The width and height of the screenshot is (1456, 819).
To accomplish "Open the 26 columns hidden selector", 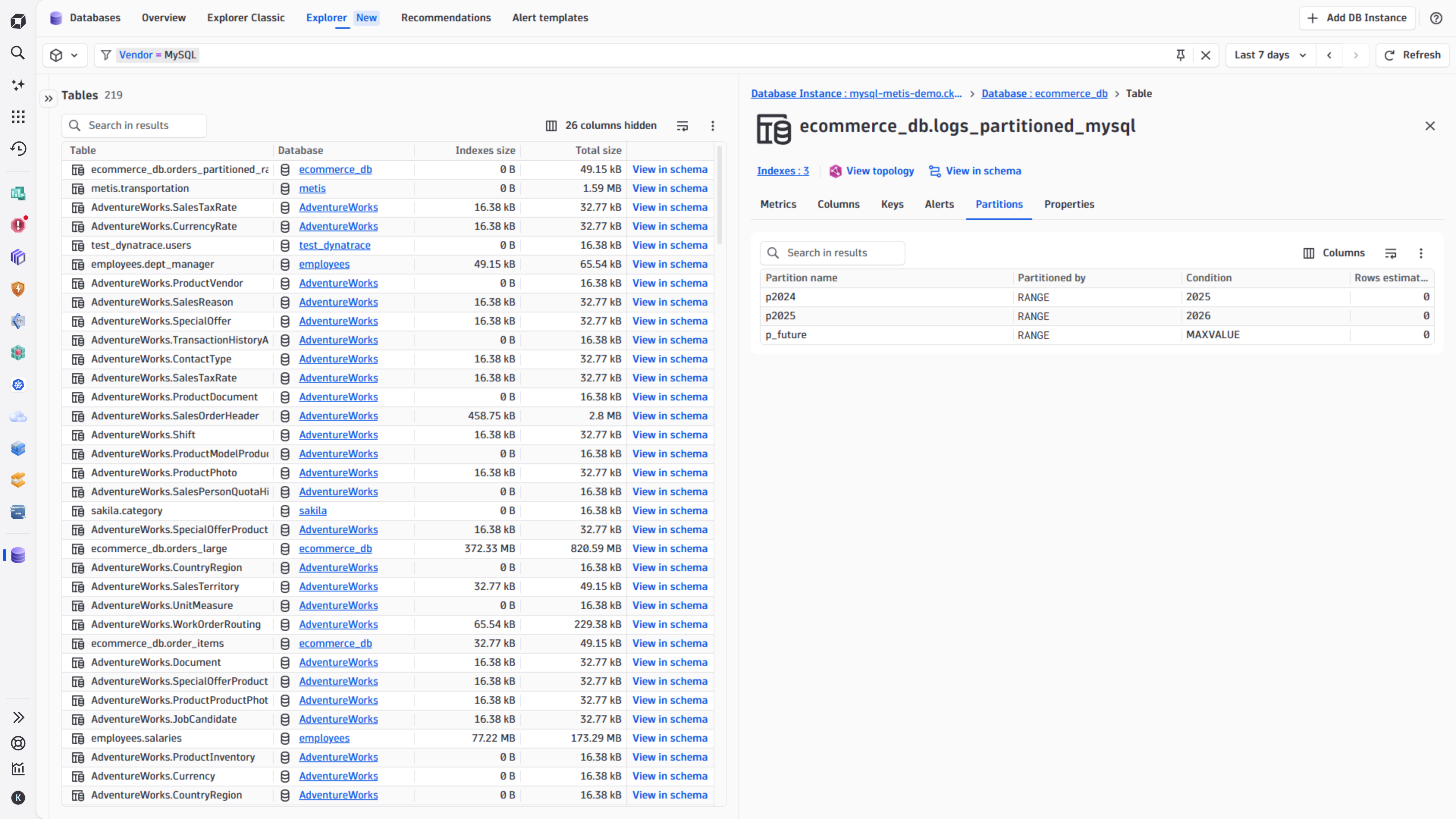I will [601, 126].
